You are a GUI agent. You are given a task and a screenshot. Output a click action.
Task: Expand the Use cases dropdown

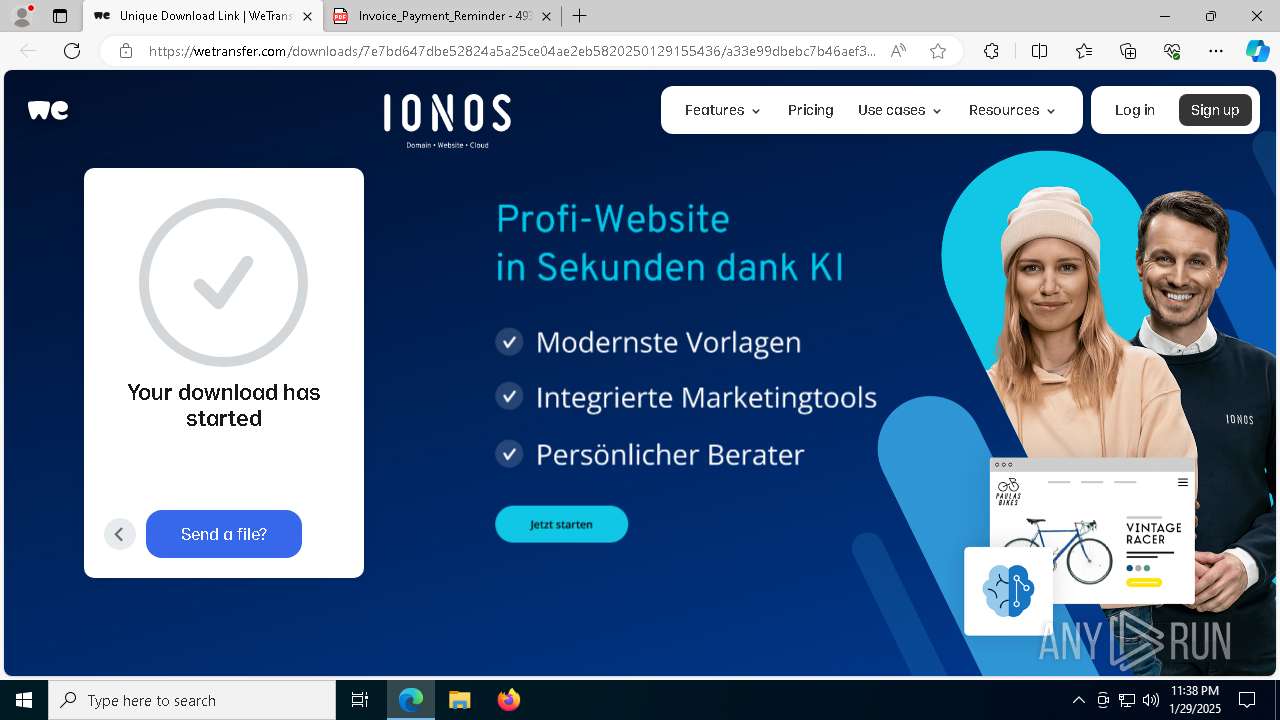[899, 110]
